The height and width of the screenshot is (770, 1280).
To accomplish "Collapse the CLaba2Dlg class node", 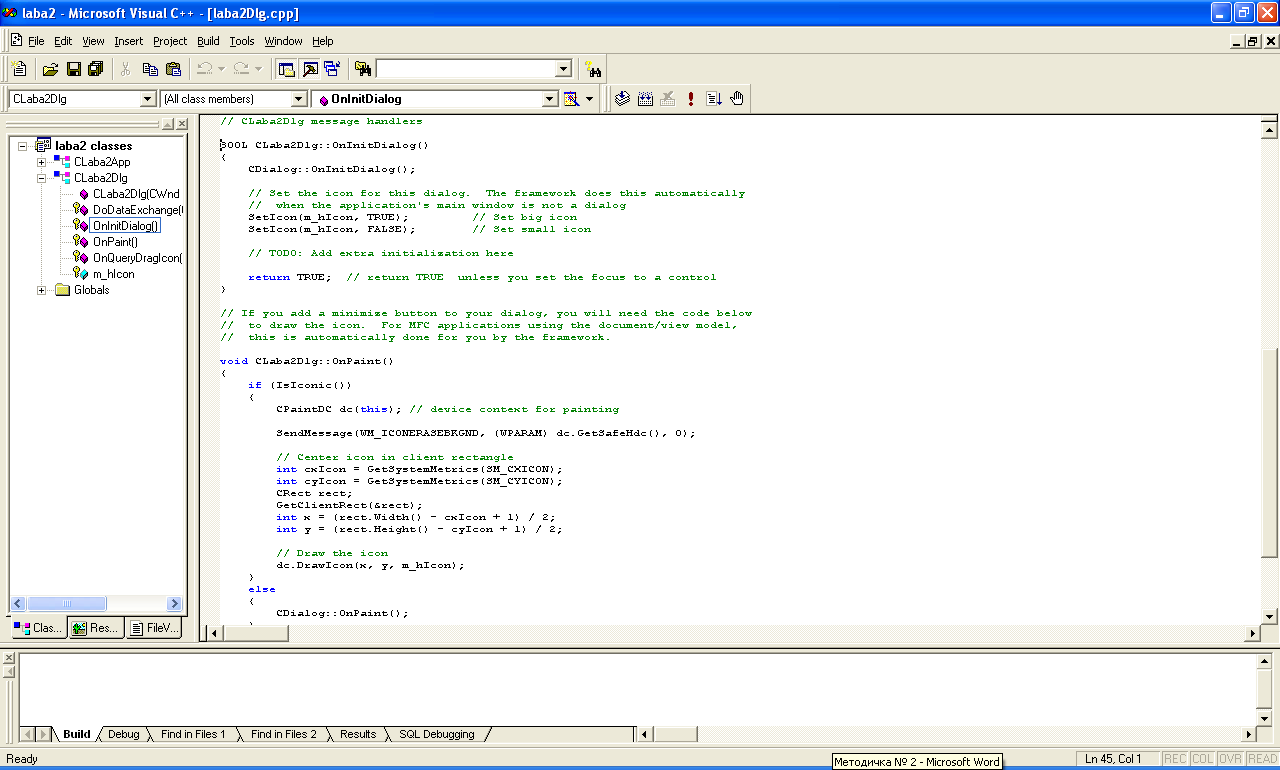I will click(x=41, y=178).
